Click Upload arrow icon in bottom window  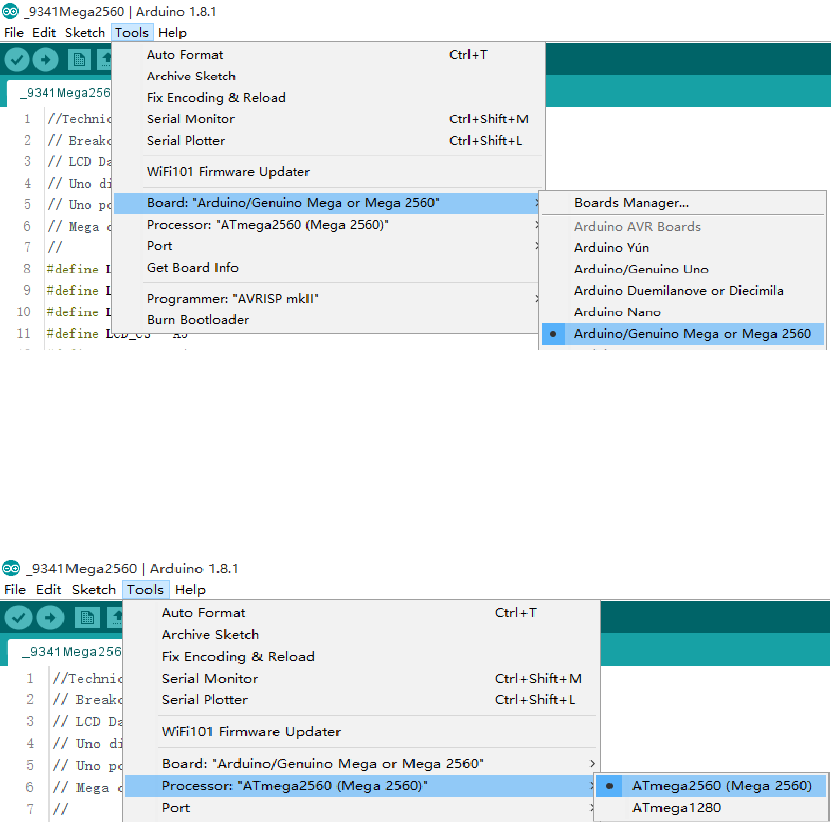pyautogui.click(x=50, y=617)
